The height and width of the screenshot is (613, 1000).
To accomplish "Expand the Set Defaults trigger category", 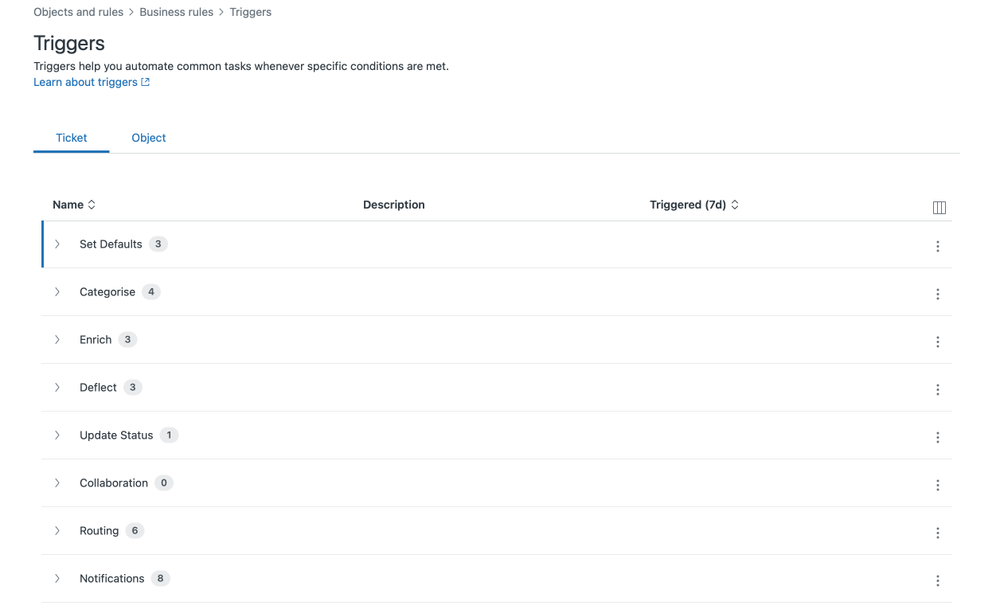I will coord(57,243).
